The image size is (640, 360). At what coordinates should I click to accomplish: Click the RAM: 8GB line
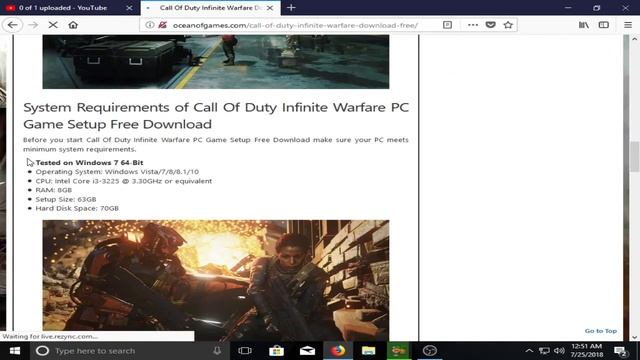(53, 190)
